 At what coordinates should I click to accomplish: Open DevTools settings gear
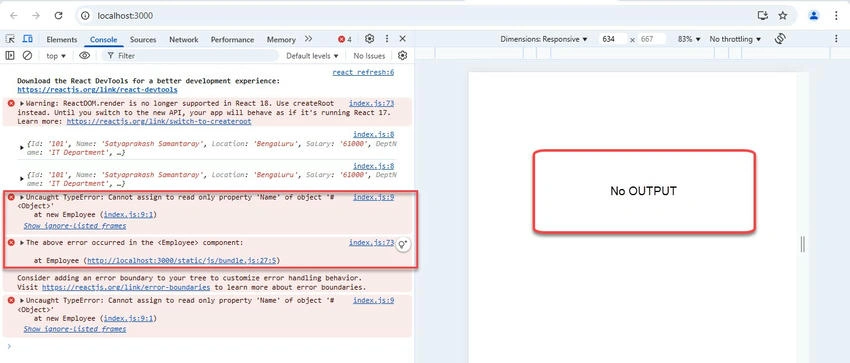(x=370, y=39)
